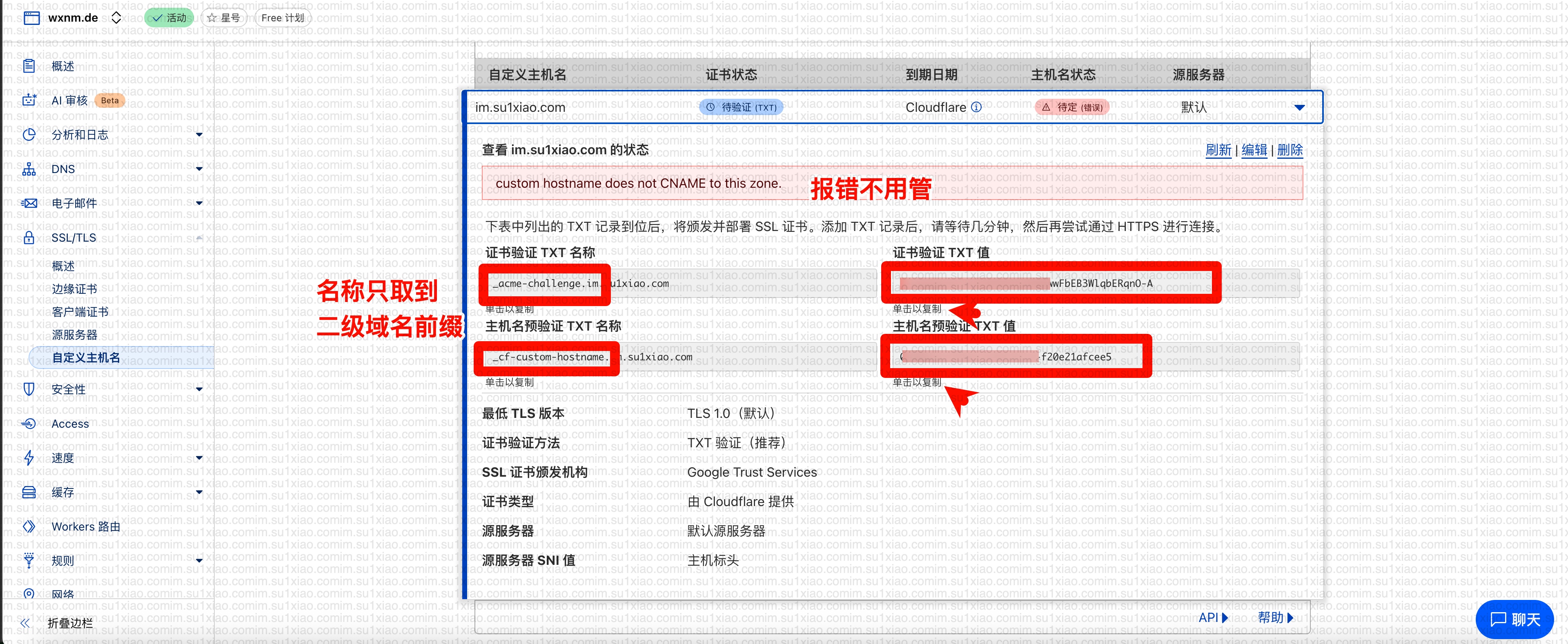Click the Security (安全性) shield icon
This screenshot has height=644, width=1568.
click(29, 389)
